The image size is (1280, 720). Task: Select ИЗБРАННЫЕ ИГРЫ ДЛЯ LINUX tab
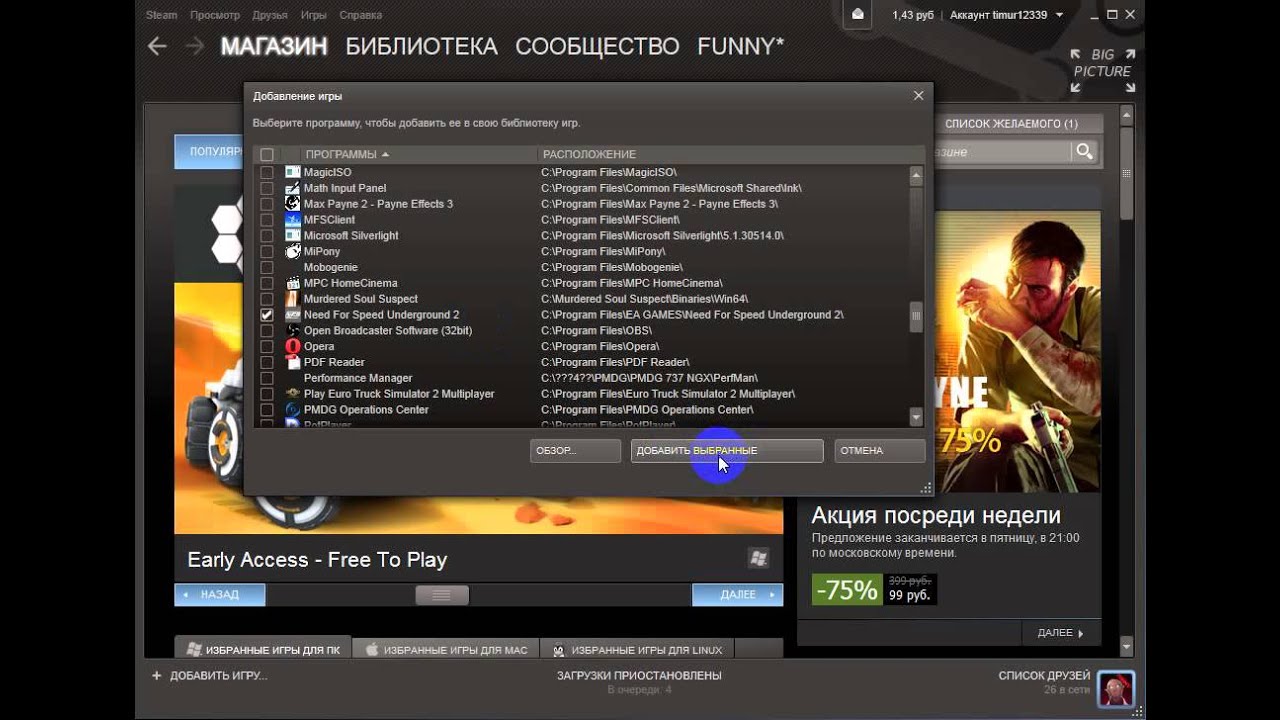pyautogui.click(x=636, y=649)
